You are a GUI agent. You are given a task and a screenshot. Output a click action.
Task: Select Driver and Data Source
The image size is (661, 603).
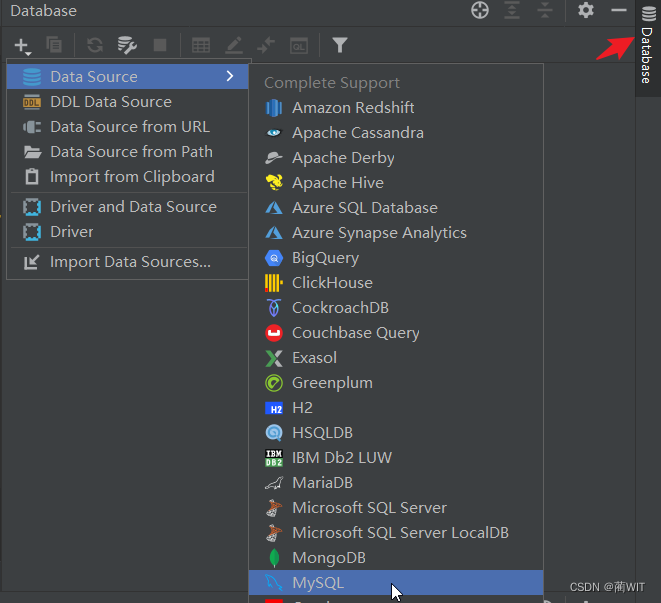pyautogui.click(x=127, y=207)
